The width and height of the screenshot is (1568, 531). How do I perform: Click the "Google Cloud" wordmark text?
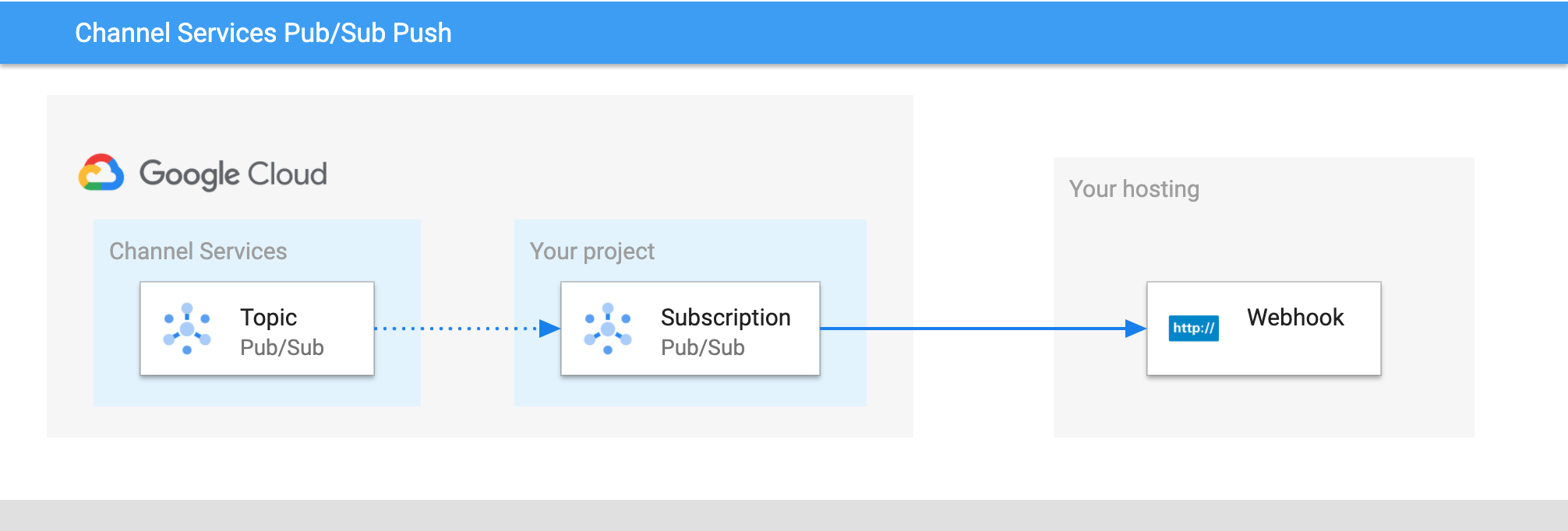click(x=233, y=174)
